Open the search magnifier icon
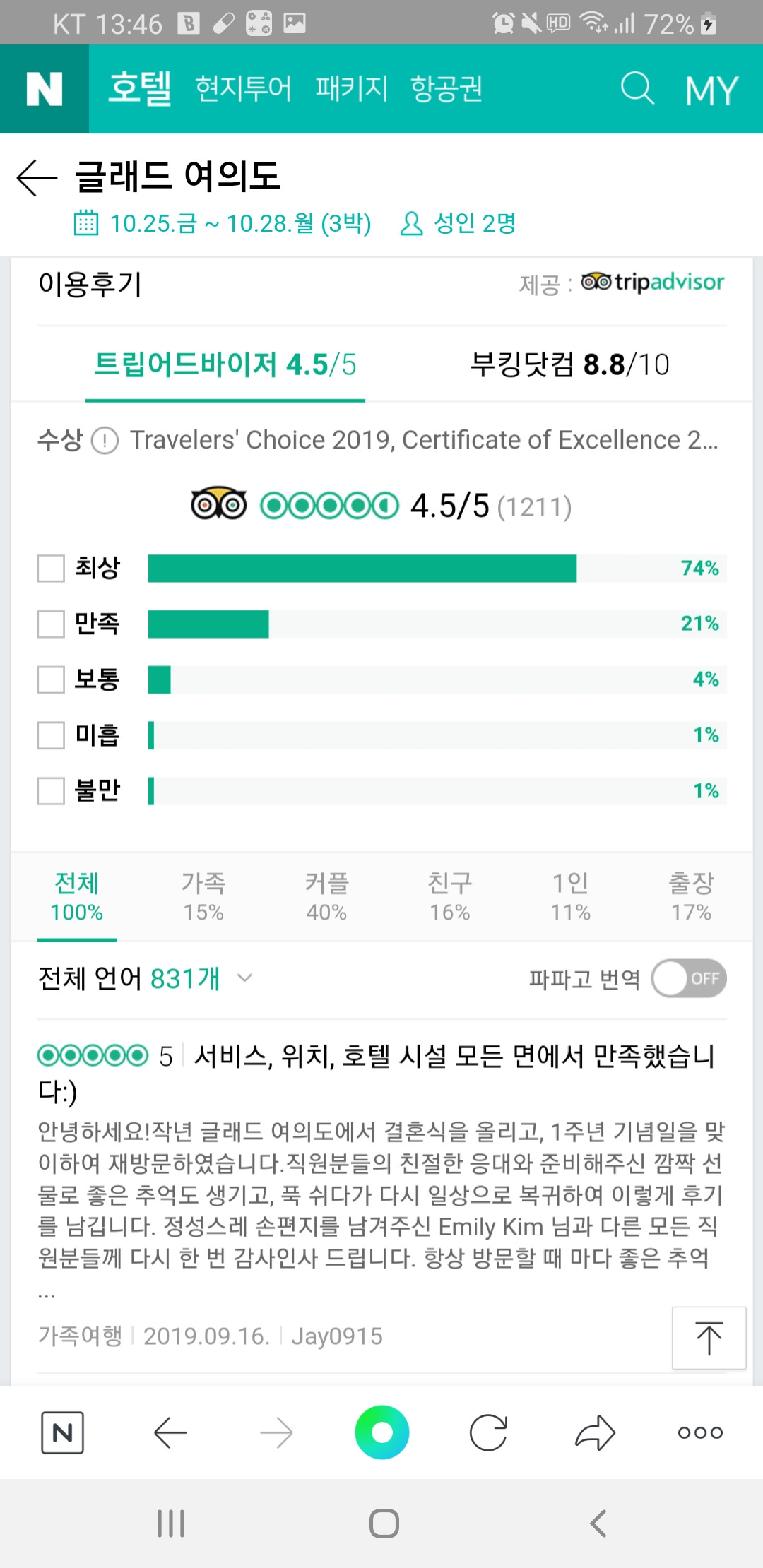 [637, 89]
